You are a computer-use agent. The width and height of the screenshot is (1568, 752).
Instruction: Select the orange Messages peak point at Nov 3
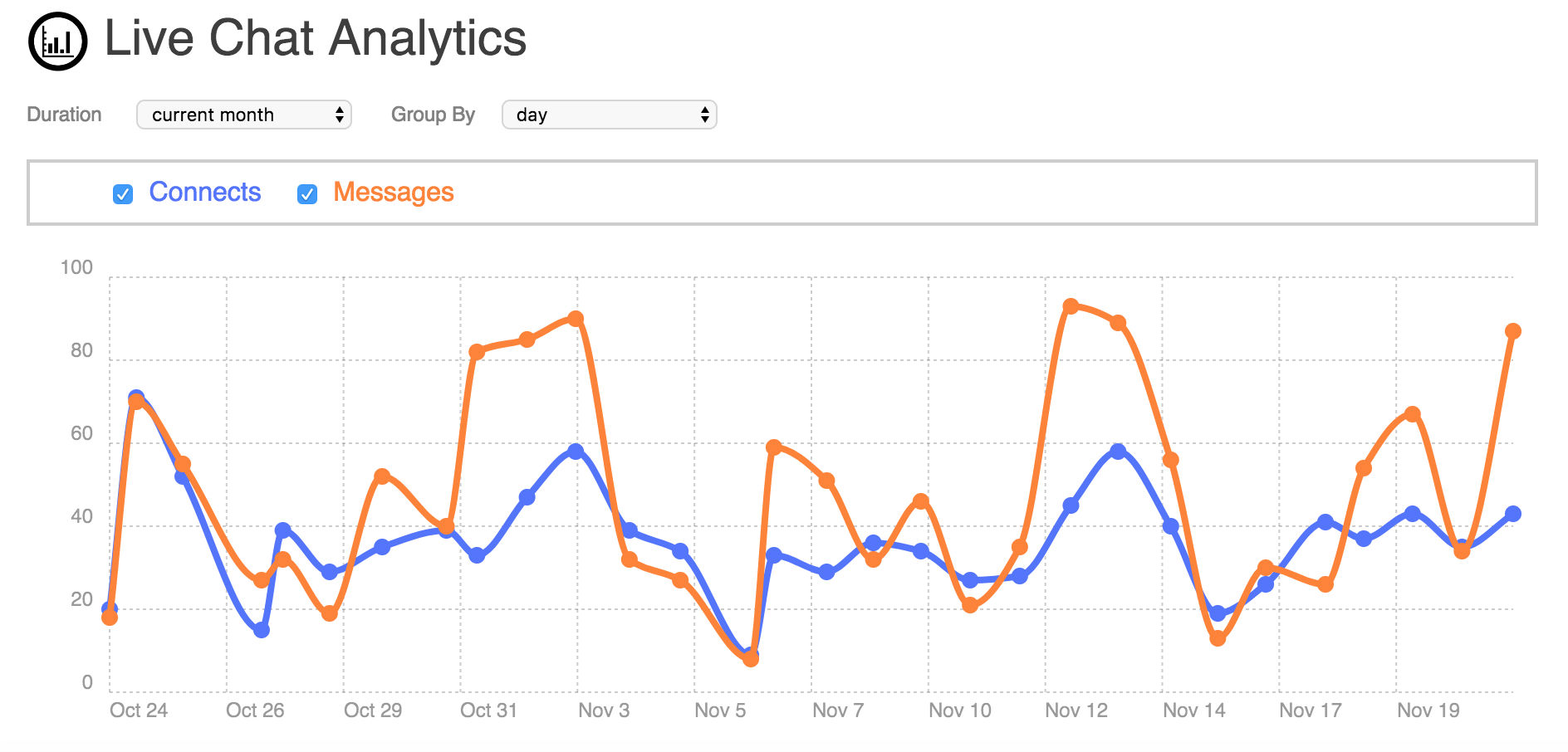pyautogui.click(x=576, y=319)
